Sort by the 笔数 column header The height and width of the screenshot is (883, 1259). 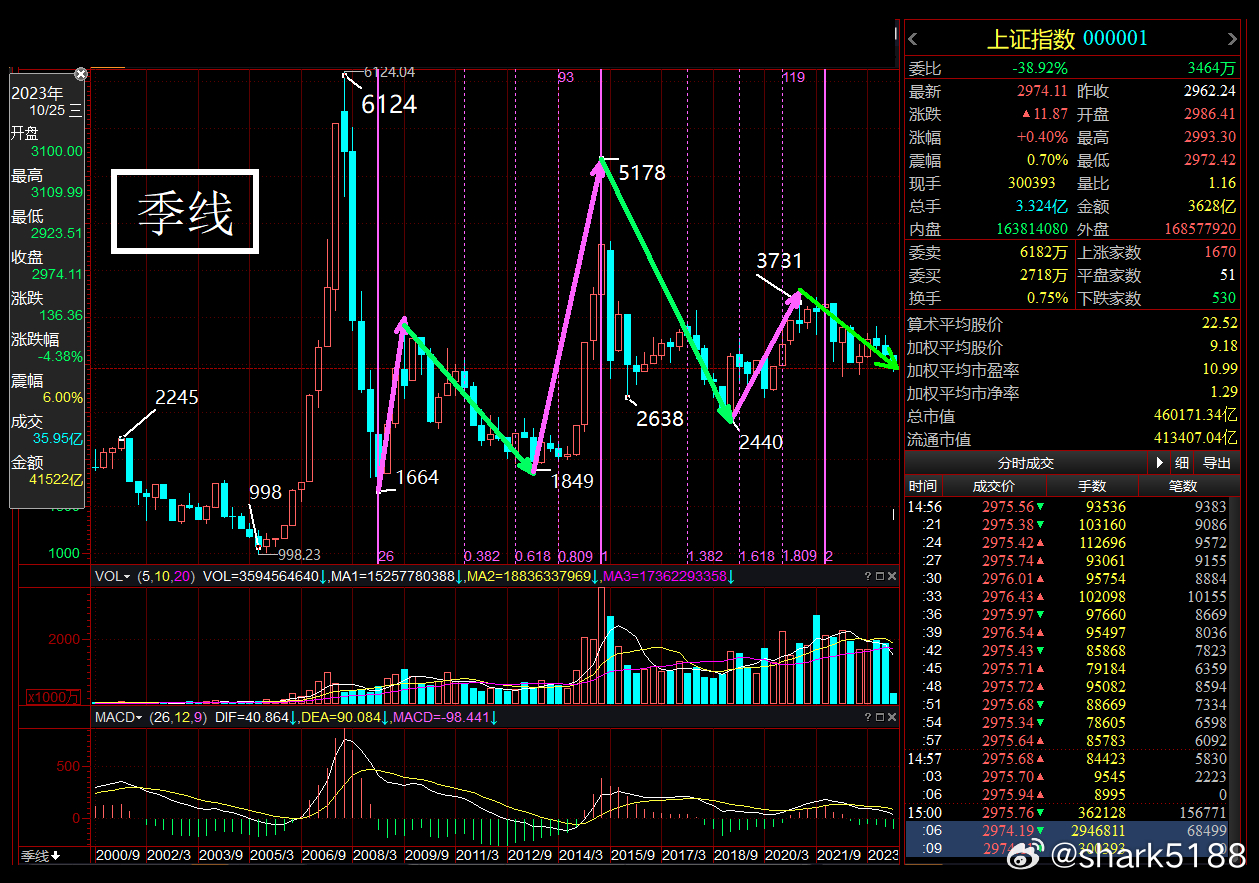pyautogui.click(x=1183, y=486)
